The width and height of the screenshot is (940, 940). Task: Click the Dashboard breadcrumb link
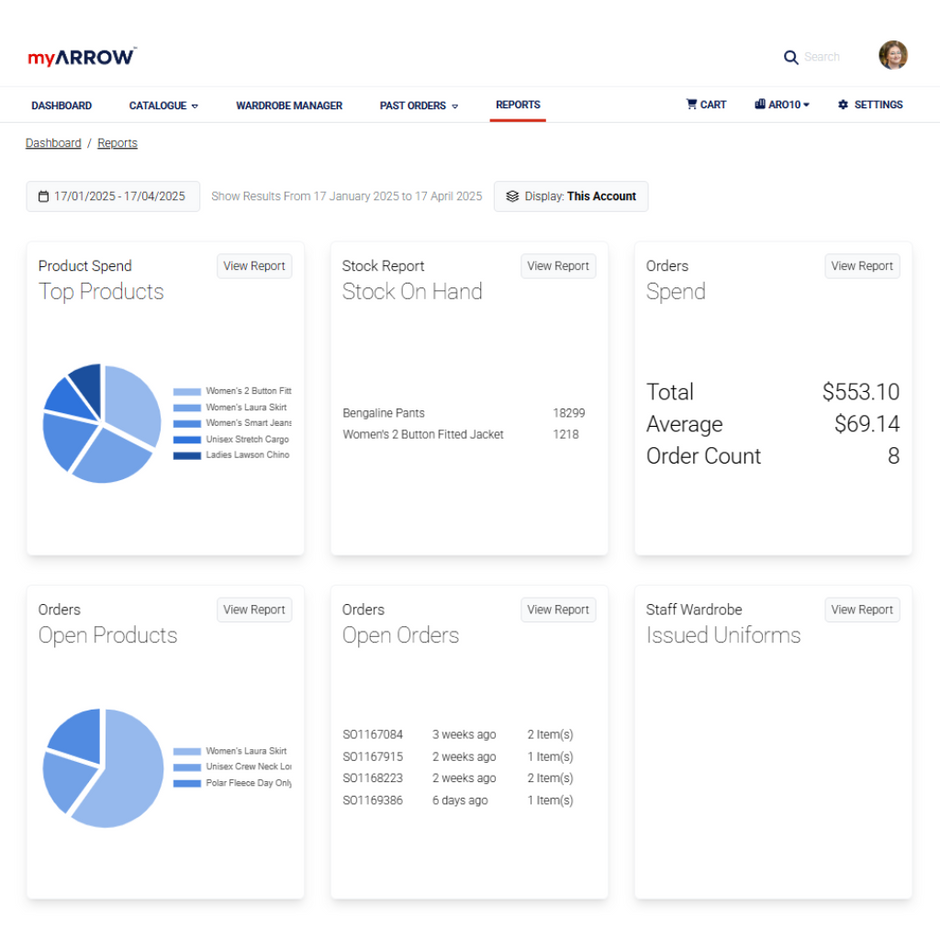[x=53, y=143]
